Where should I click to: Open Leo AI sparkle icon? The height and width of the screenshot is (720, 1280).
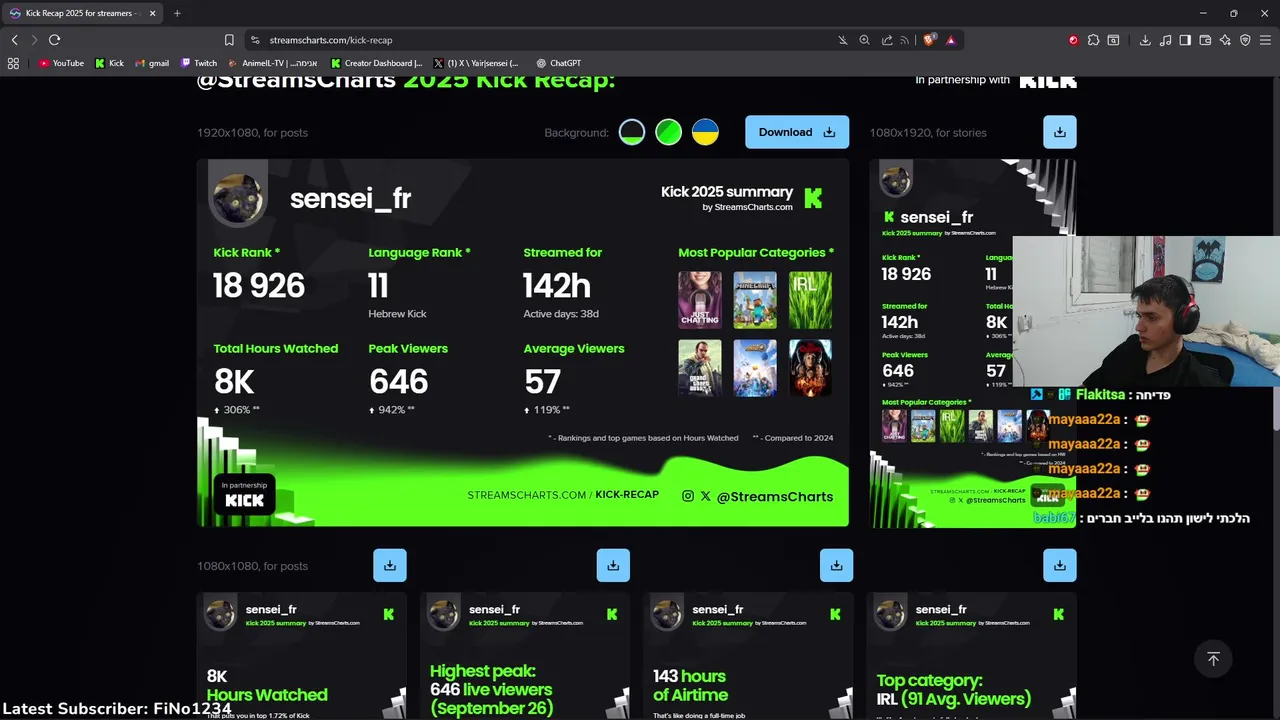[x=1225, y=40]
